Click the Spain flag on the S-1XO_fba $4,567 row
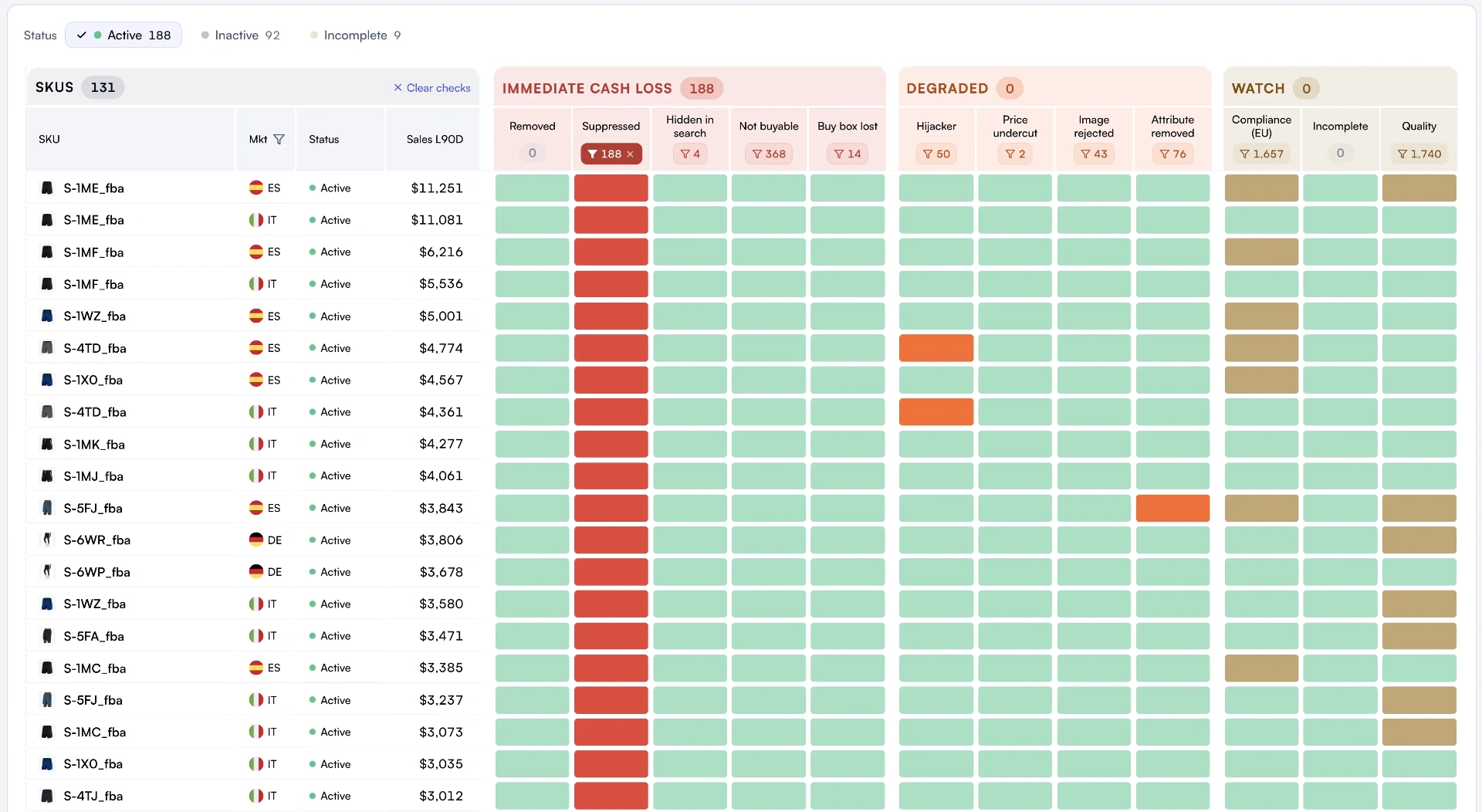This screenshot has height=812, width=1482. pyautogui.click(x=255, y=380)
